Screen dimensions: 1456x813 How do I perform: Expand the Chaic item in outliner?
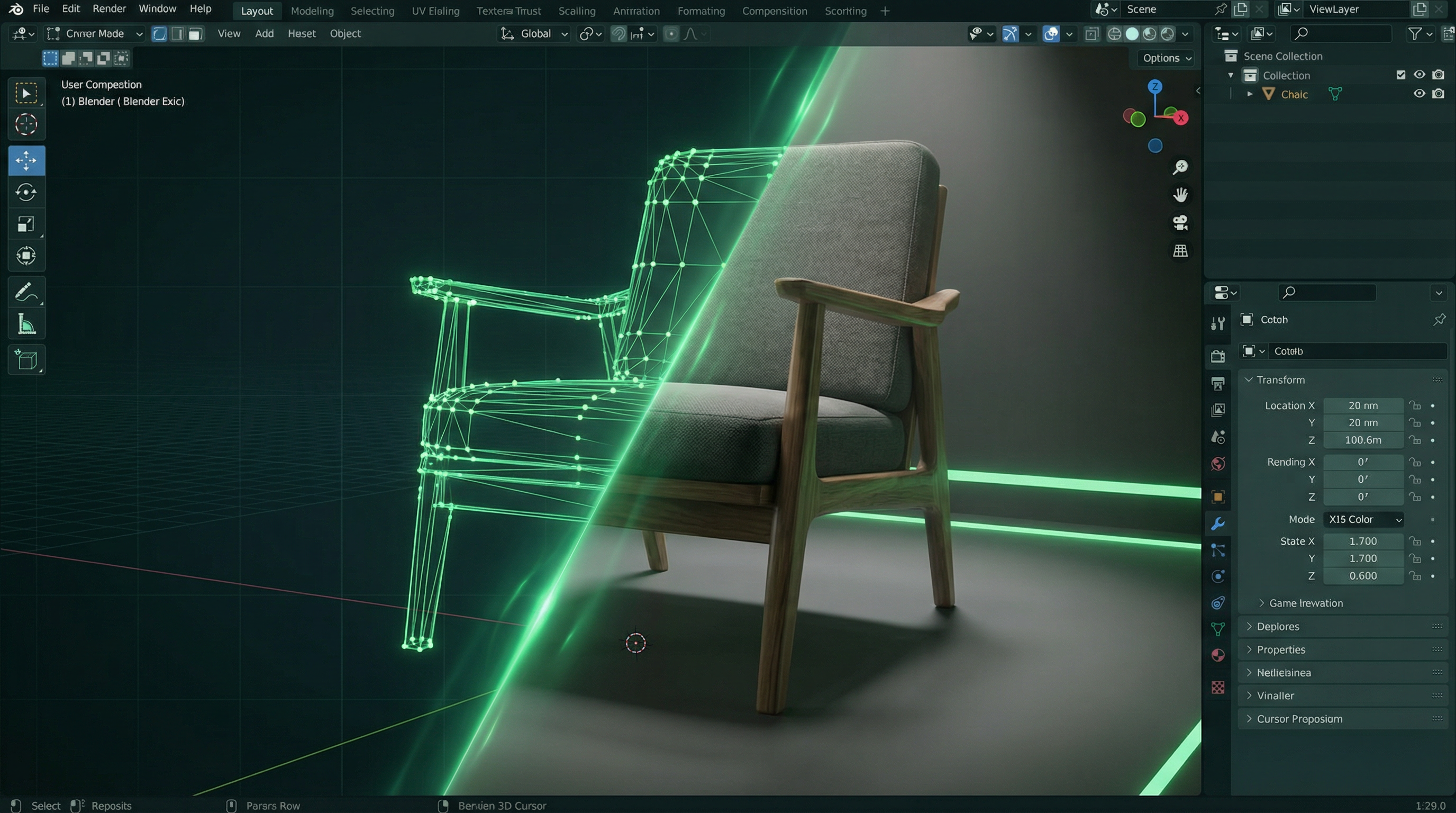point(1249,94)
